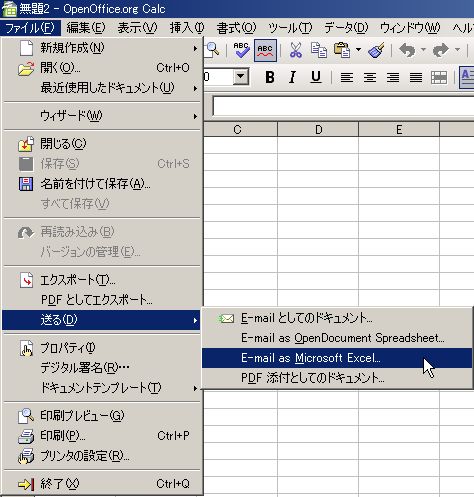The image size is (474, 497).
Task: Open the font size dropdown arrow
Action: point(241,77)
